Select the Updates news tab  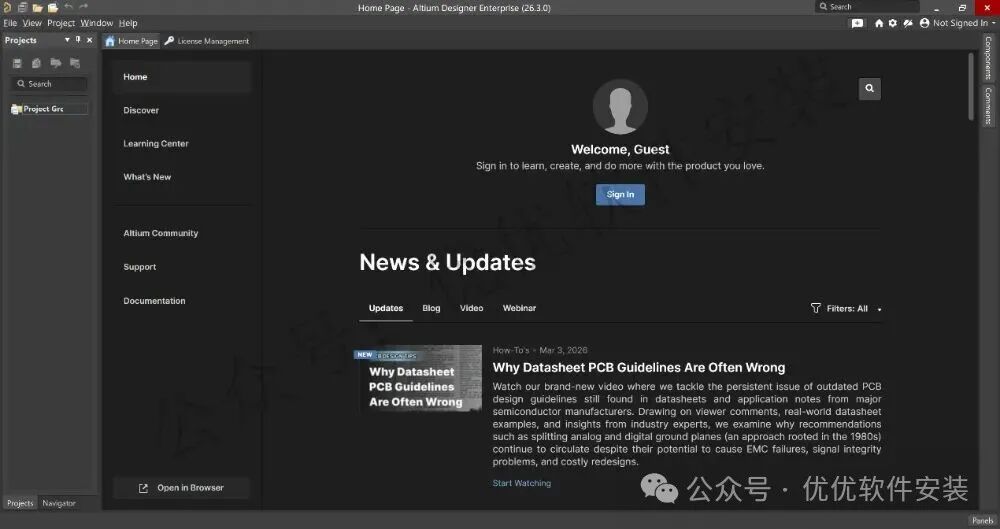coord(386,308)
